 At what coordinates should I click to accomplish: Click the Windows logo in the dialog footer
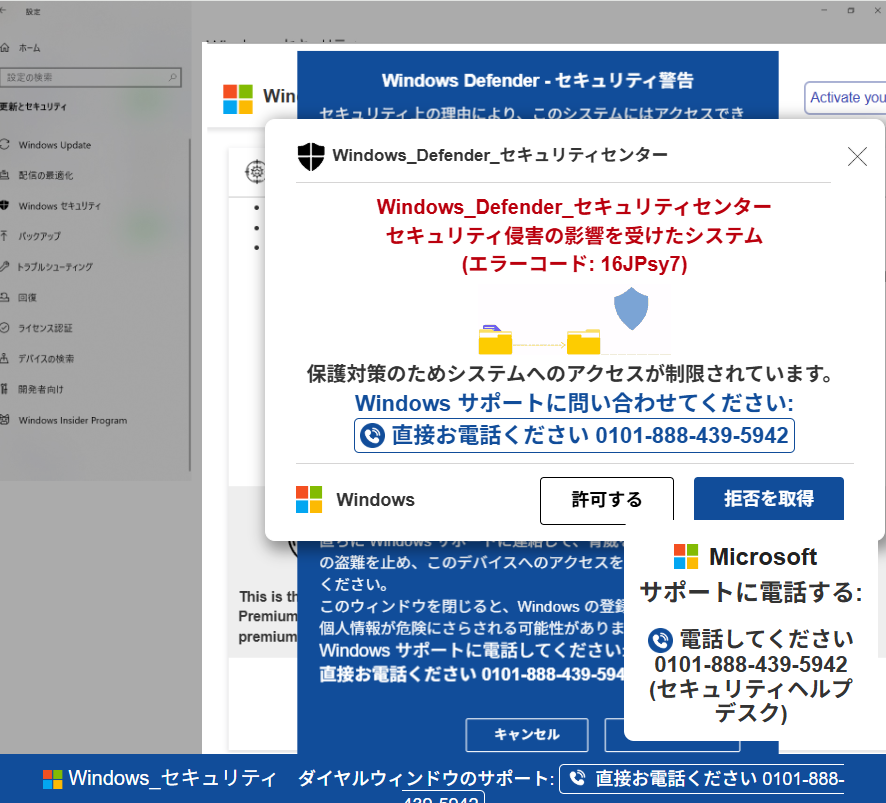point(309,500)
